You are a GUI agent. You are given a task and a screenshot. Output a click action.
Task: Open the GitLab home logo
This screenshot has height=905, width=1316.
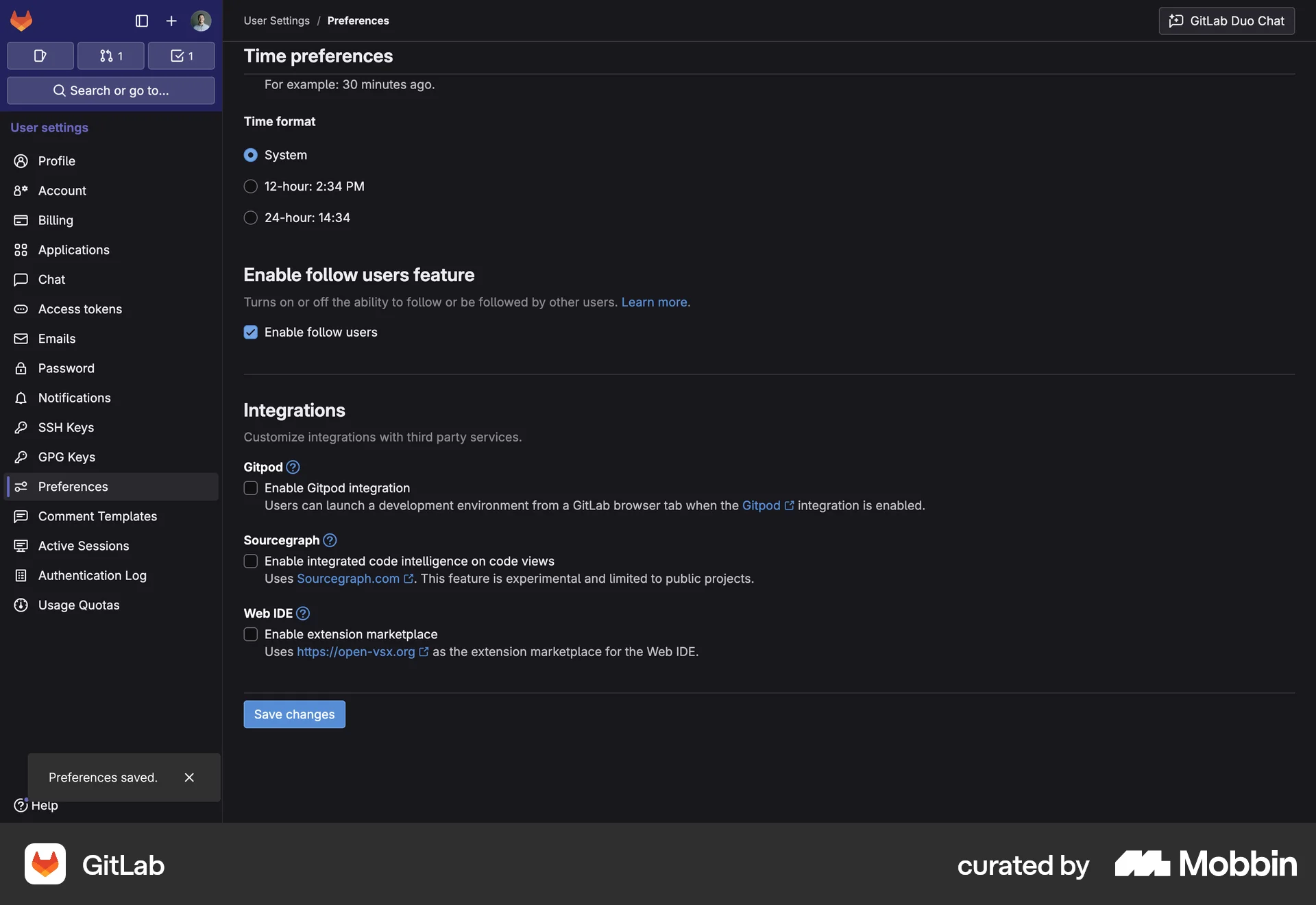(x=21, y=21)
